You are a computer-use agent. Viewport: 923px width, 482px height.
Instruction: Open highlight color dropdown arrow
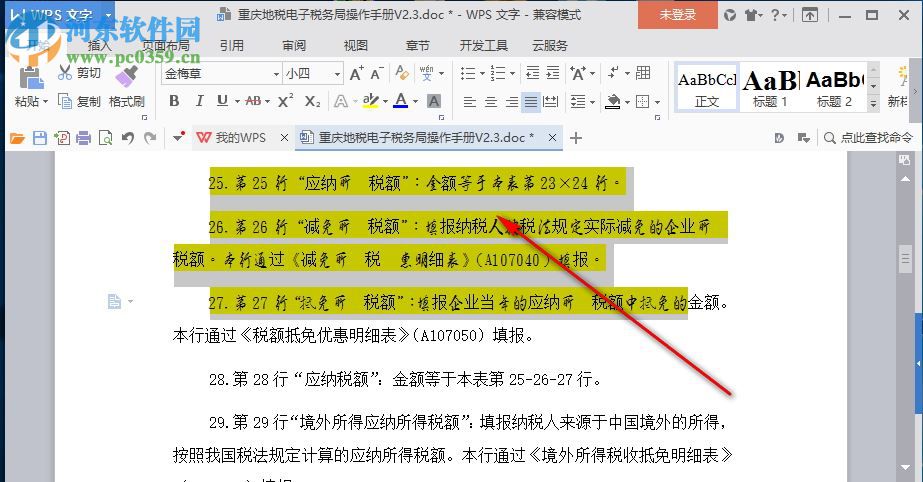tap(385, 102)
